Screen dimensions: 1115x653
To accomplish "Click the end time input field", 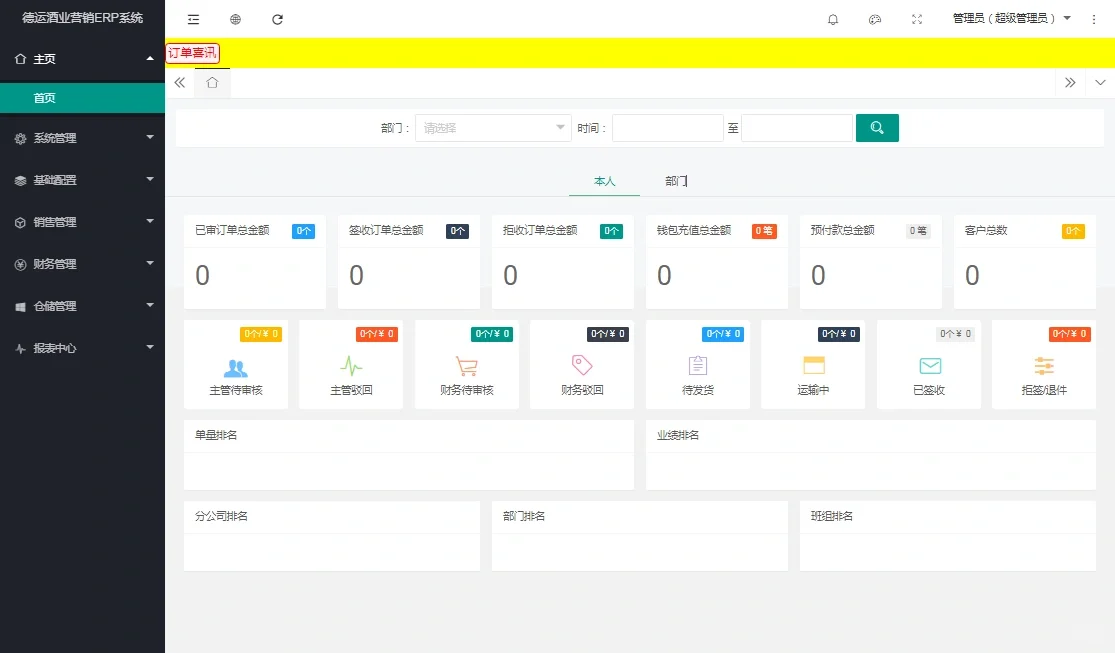I will [796, 128].
